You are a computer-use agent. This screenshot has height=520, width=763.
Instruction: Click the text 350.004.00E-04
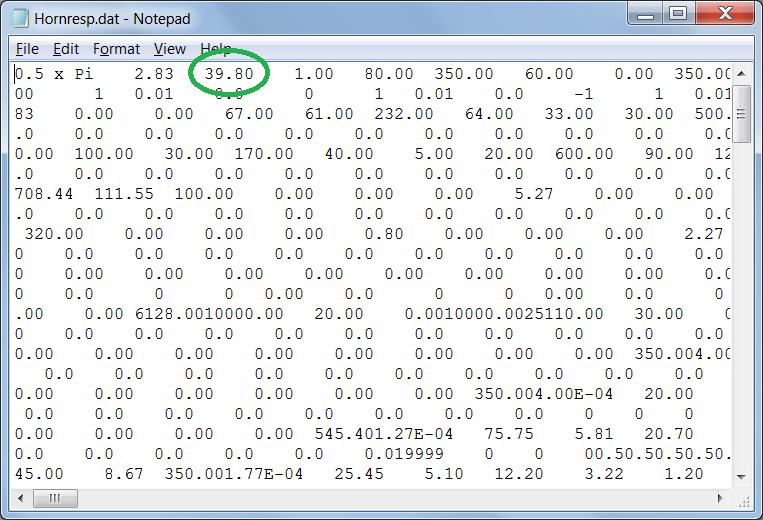tap(544, 394)
